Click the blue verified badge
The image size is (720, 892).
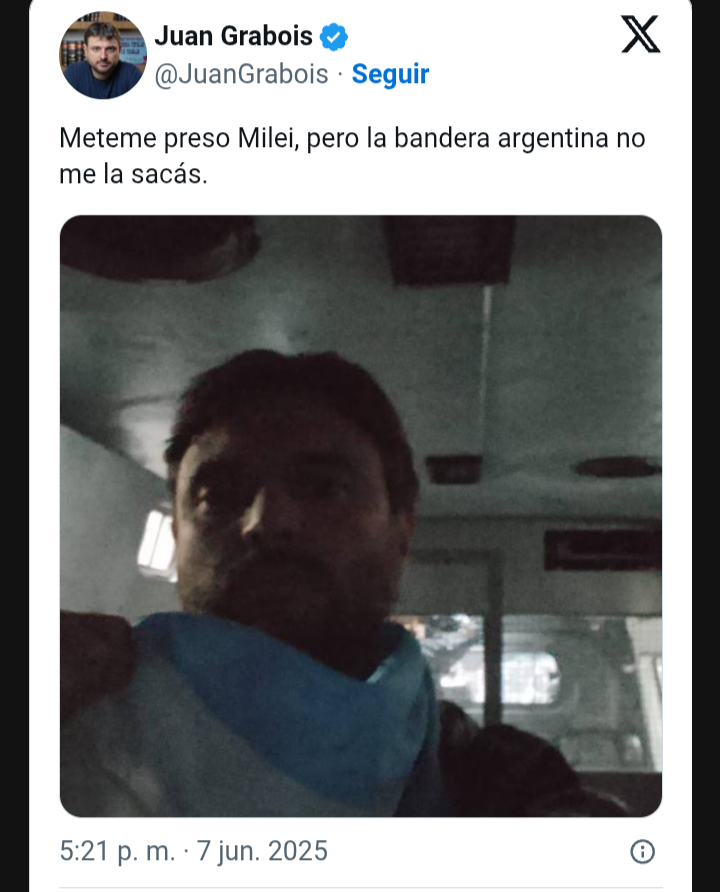[333, 37]
